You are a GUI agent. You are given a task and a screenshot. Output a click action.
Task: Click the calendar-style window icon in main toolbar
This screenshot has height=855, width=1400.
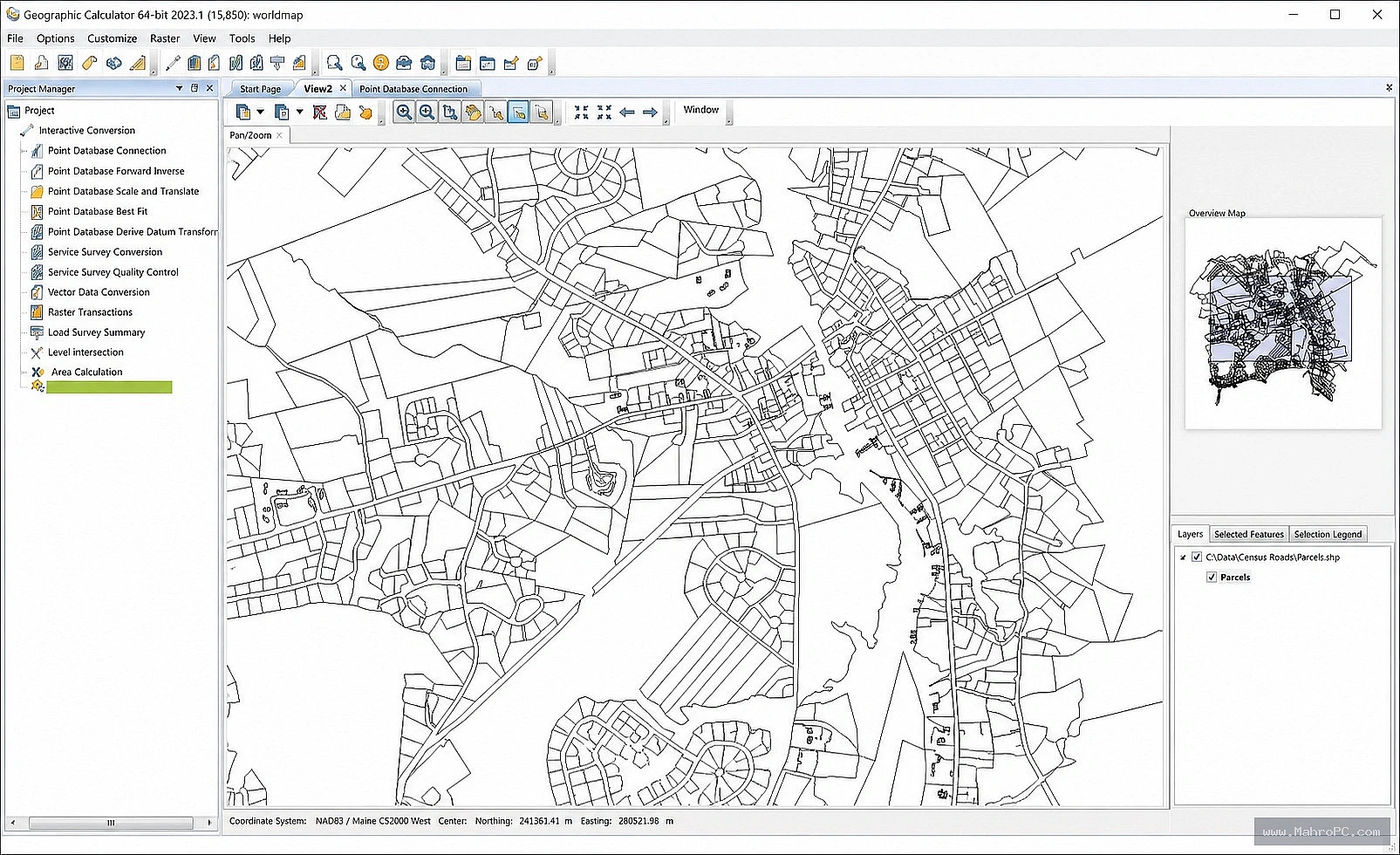[x=463, y=63]
